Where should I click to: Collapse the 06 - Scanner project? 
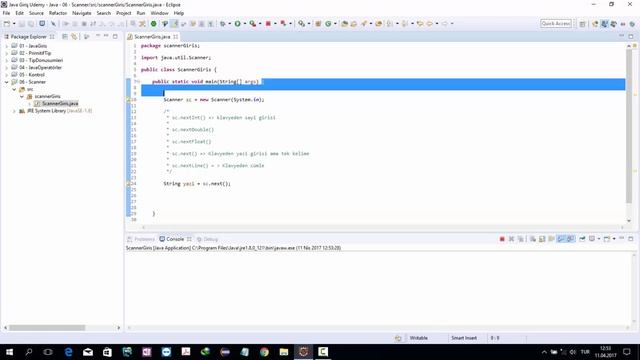click(7, 82)
